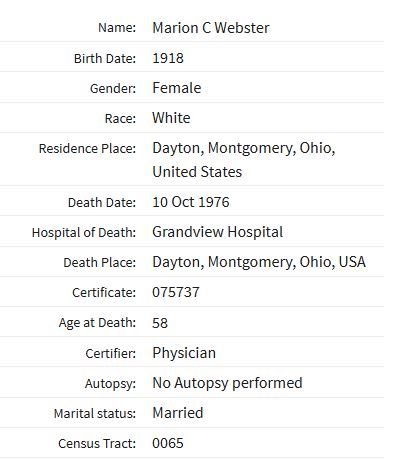
Task: Click the residence place Dayton, Montgomery, Ohio
Action: 244,148
